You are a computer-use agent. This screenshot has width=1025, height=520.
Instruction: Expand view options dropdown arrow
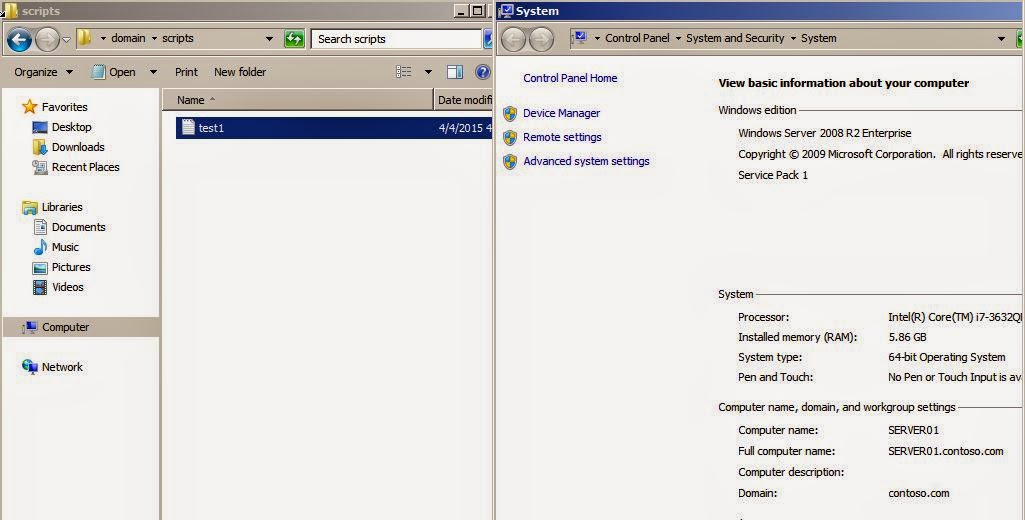(x=428, y=72)
